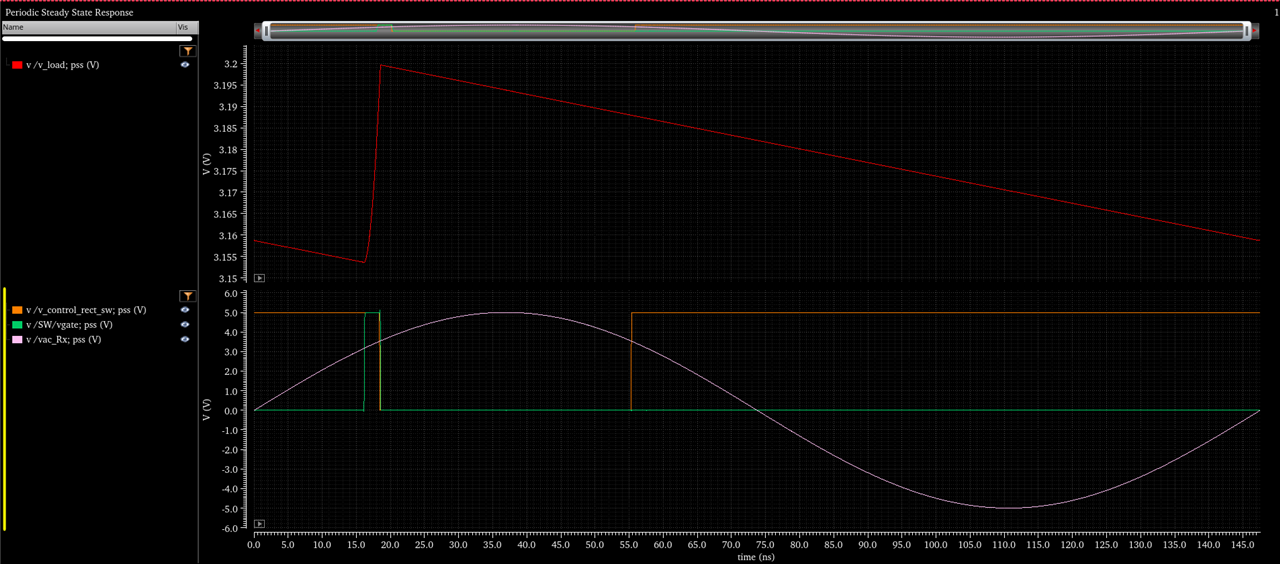Click the orange v_control_rect_sw color swatch
Image resolution: width=1280 pixels, height=564 pixels.
click(17, 310)
